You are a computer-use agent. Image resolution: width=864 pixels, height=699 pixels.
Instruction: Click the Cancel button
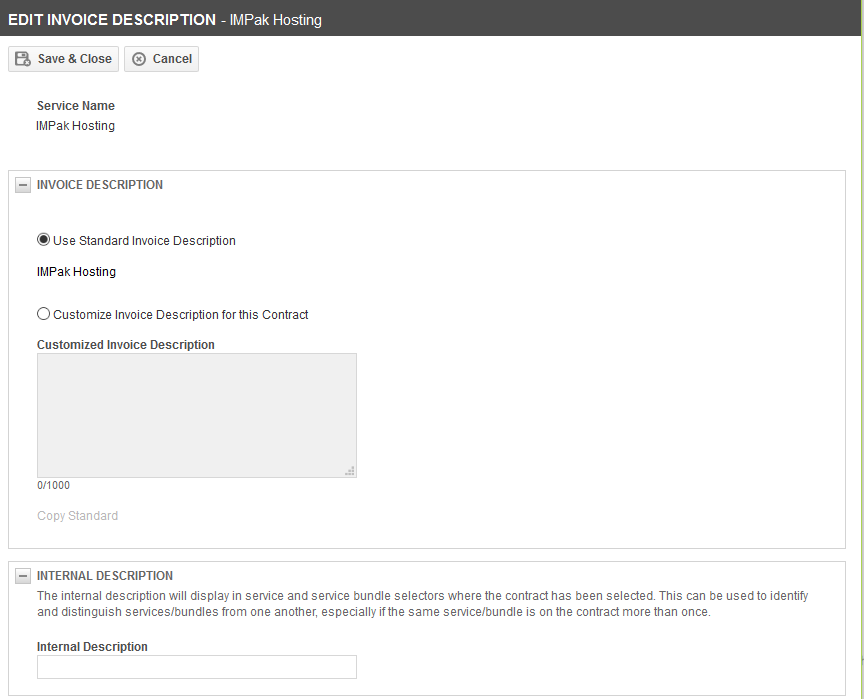[161, 59]
